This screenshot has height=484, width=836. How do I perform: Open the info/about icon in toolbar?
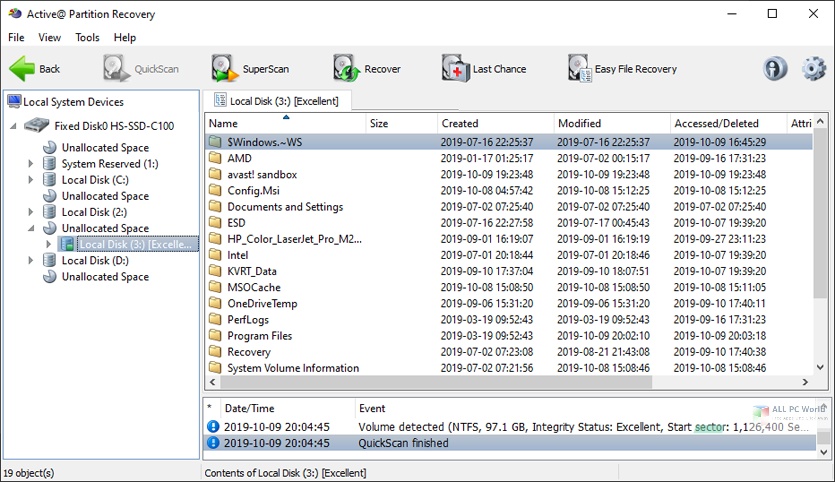[x=775, y=69]
